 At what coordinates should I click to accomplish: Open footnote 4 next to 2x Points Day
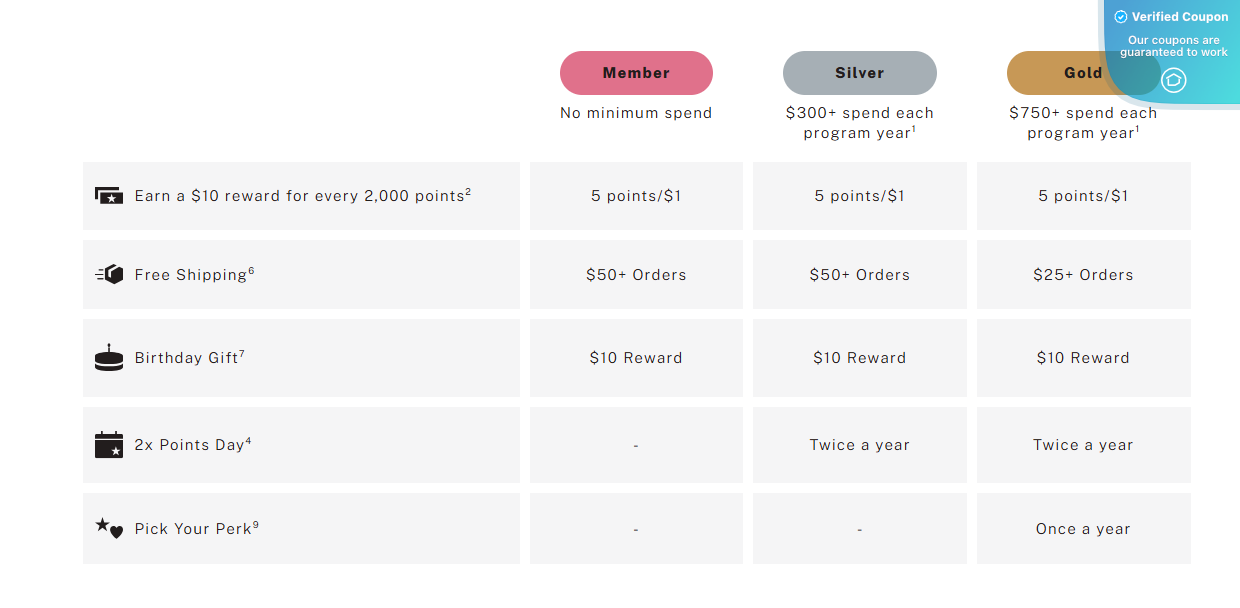248,440
